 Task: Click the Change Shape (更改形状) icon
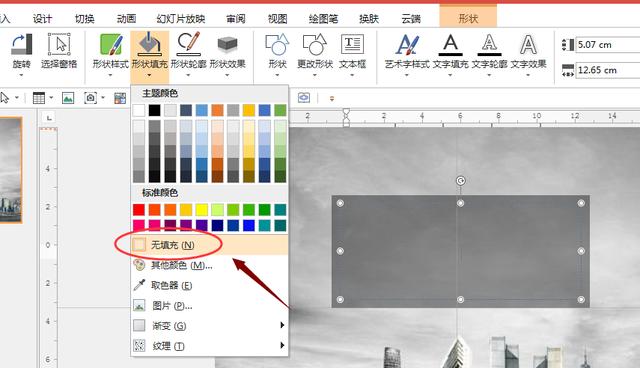(315, 44)
